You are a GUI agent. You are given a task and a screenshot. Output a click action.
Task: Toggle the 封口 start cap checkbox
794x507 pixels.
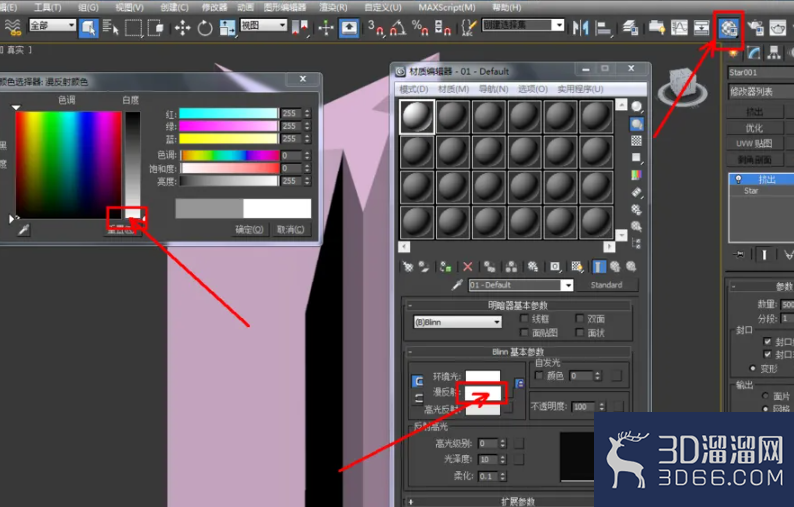pos(768,341)
